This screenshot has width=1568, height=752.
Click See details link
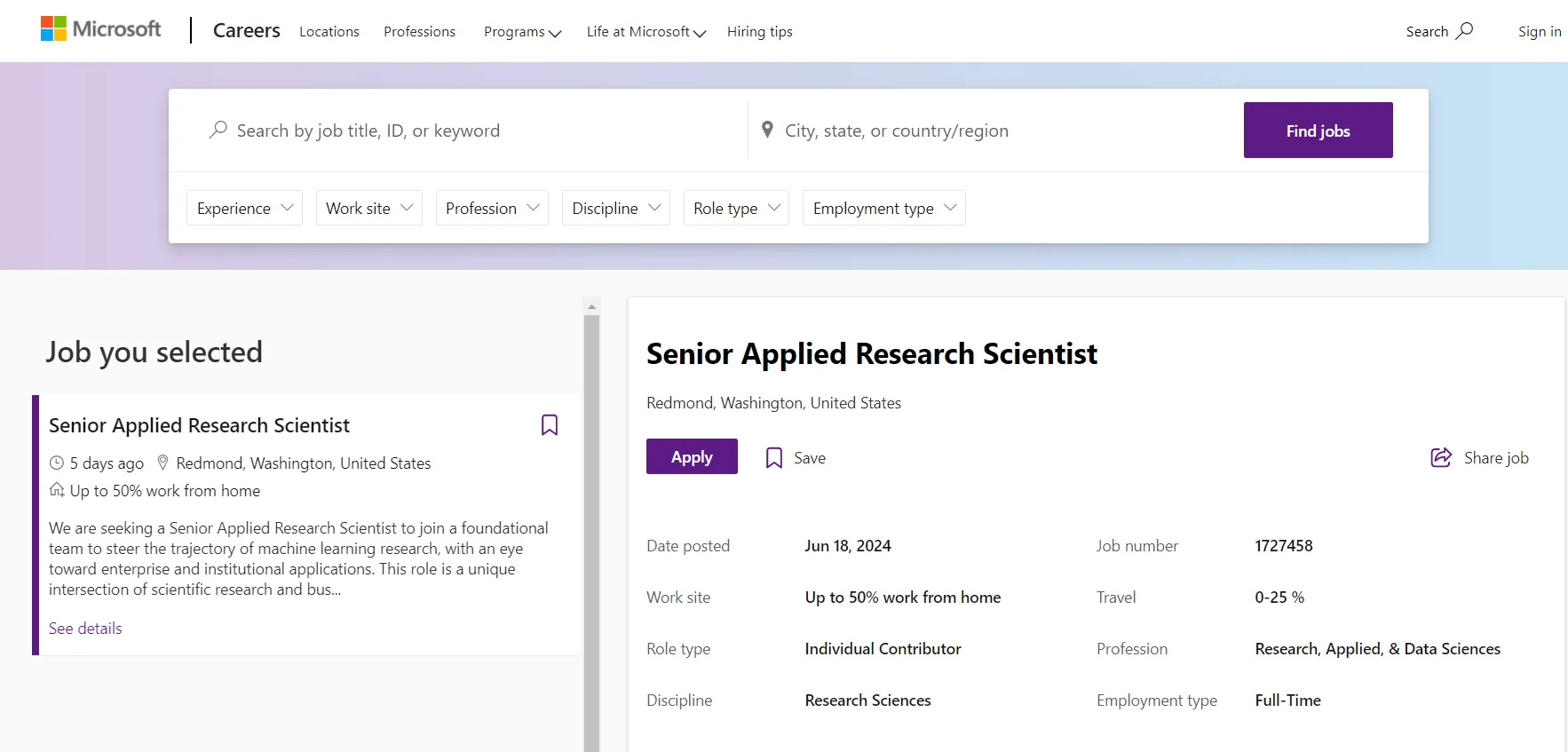[85, 629]
